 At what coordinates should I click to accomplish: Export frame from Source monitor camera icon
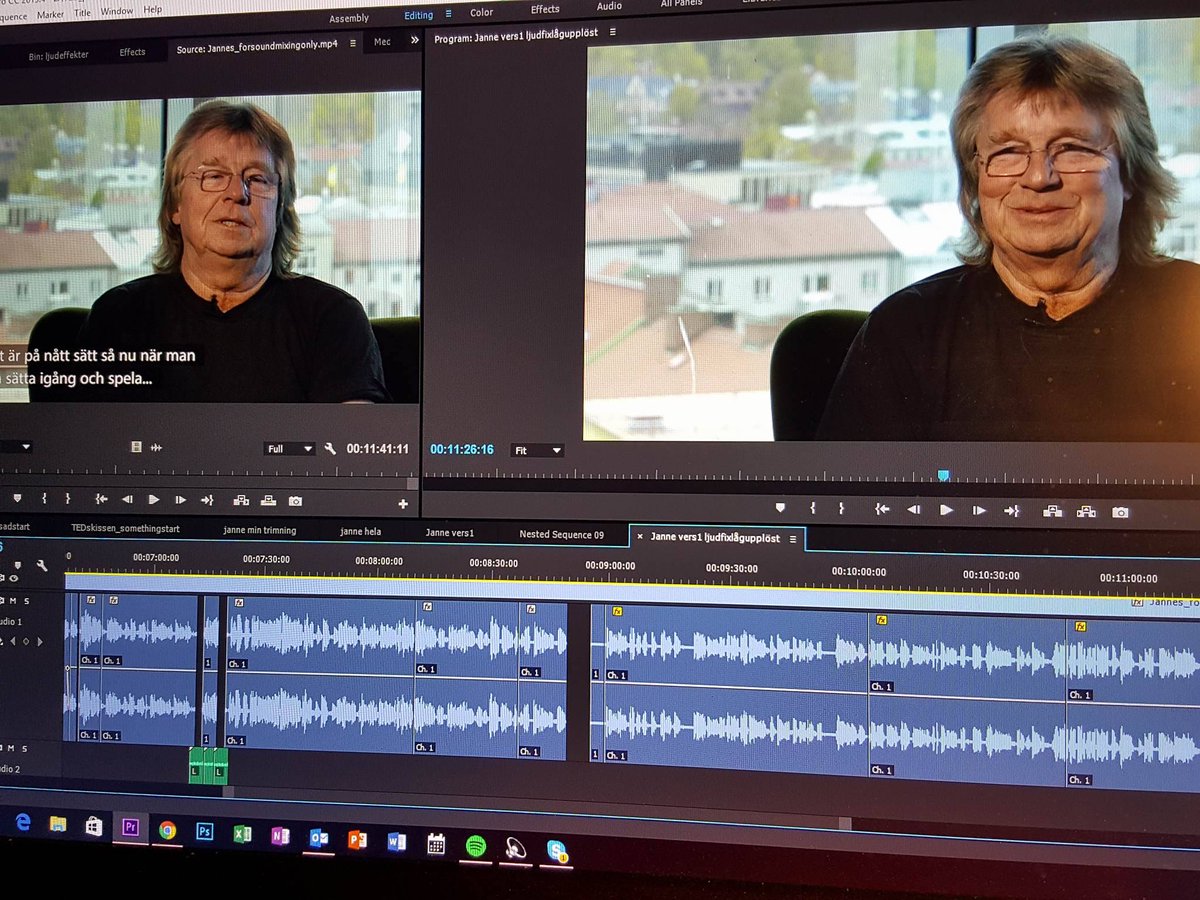tap(295, 500)
